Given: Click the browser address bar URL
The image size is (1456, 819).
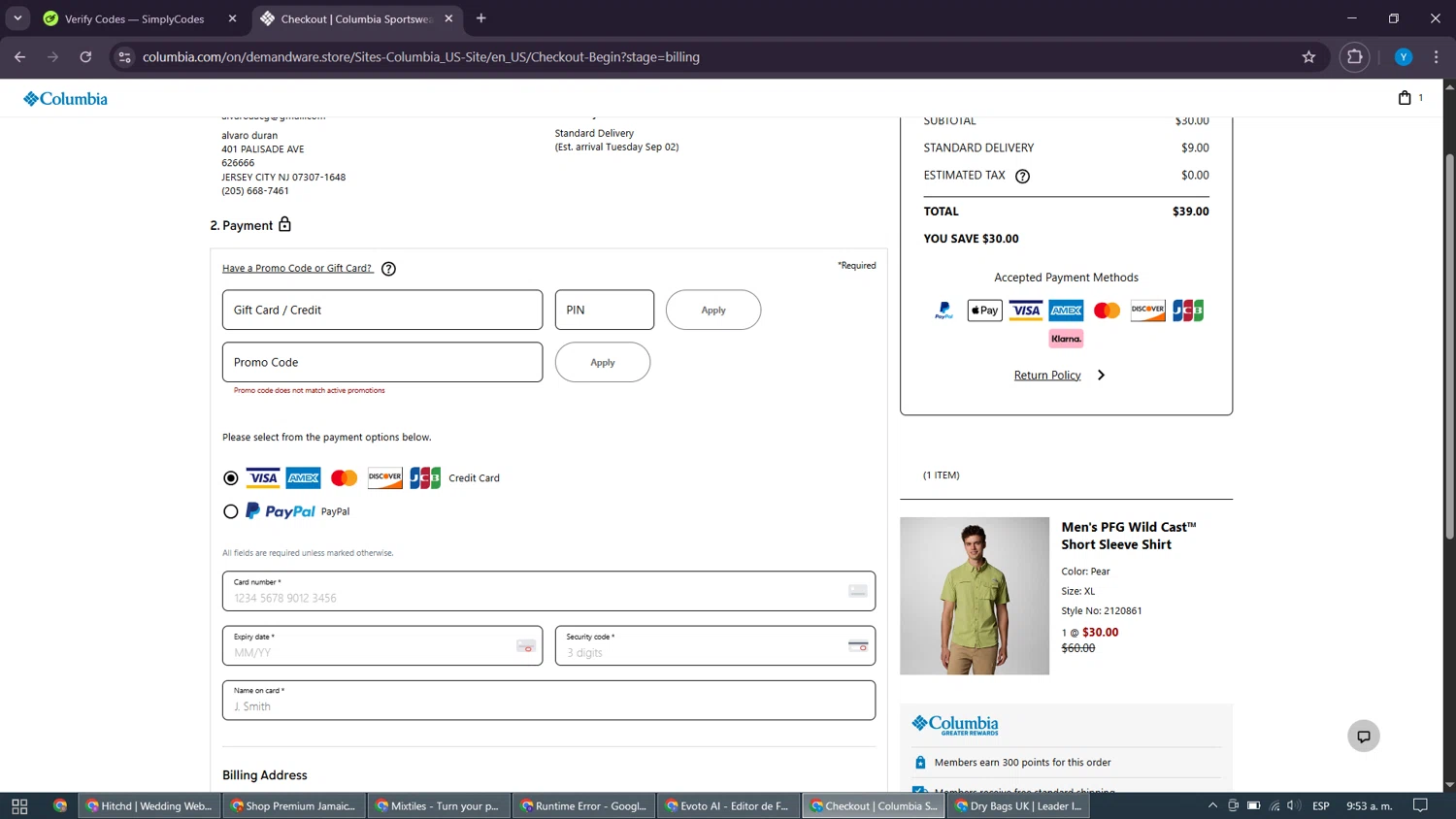Looking at the screenshot, I should [421, 57].
